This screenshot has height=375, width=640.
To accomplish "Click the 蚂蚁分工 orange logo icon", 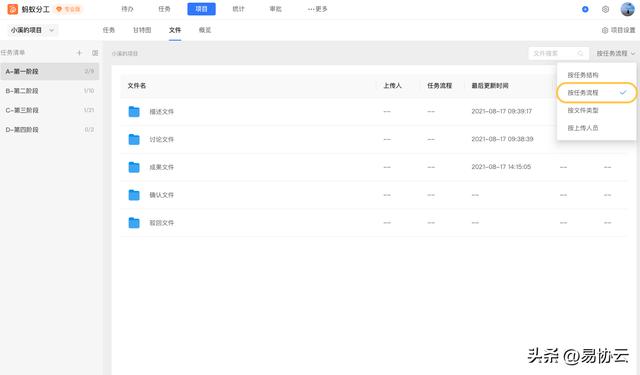I will [13, 9].
